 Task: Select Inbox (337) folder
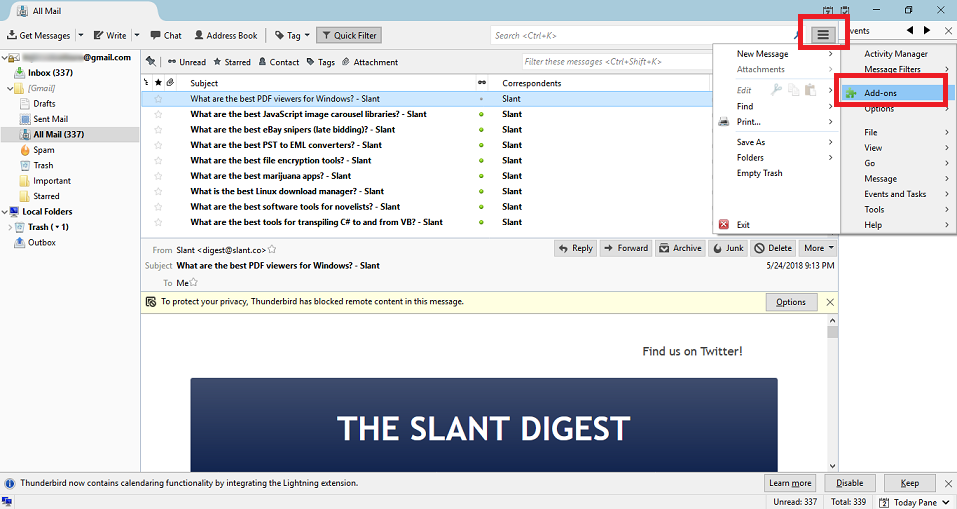(x=50, y=73)
